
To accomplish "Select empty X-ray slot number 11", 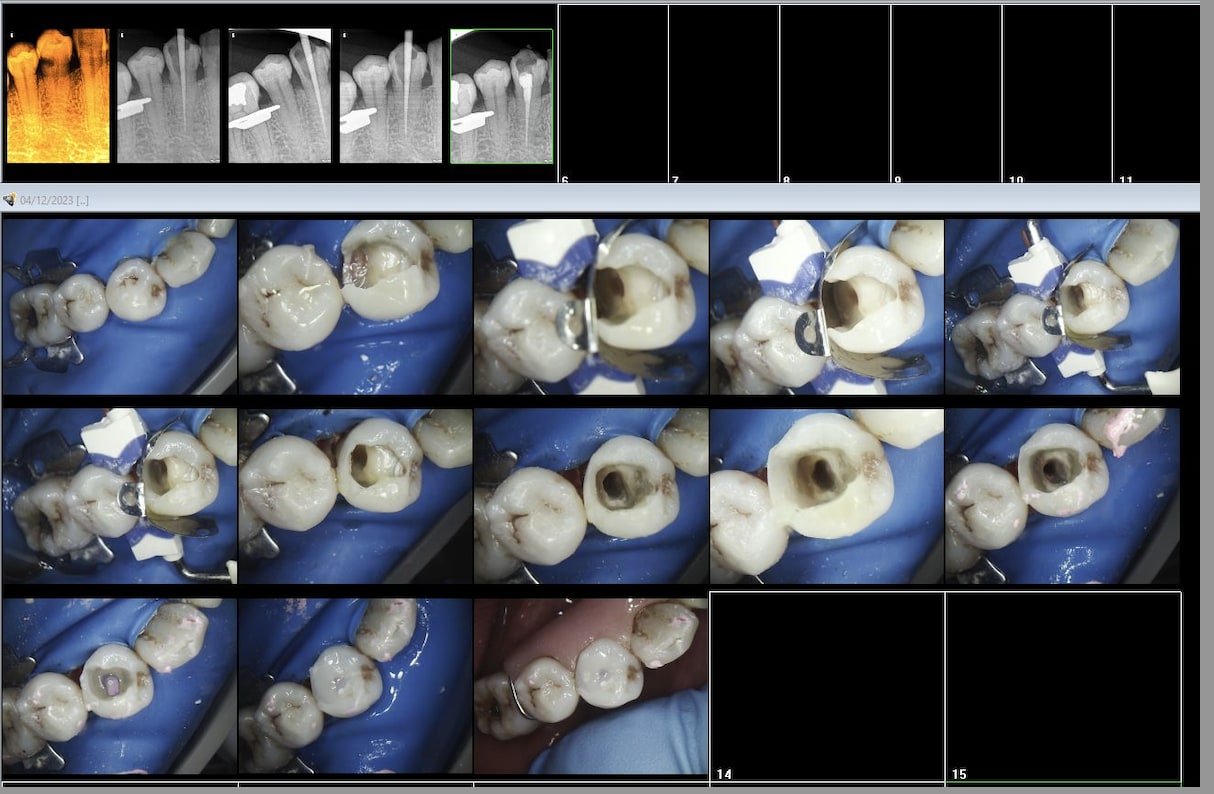I will pyautogui.click(x=1155, y=94).
